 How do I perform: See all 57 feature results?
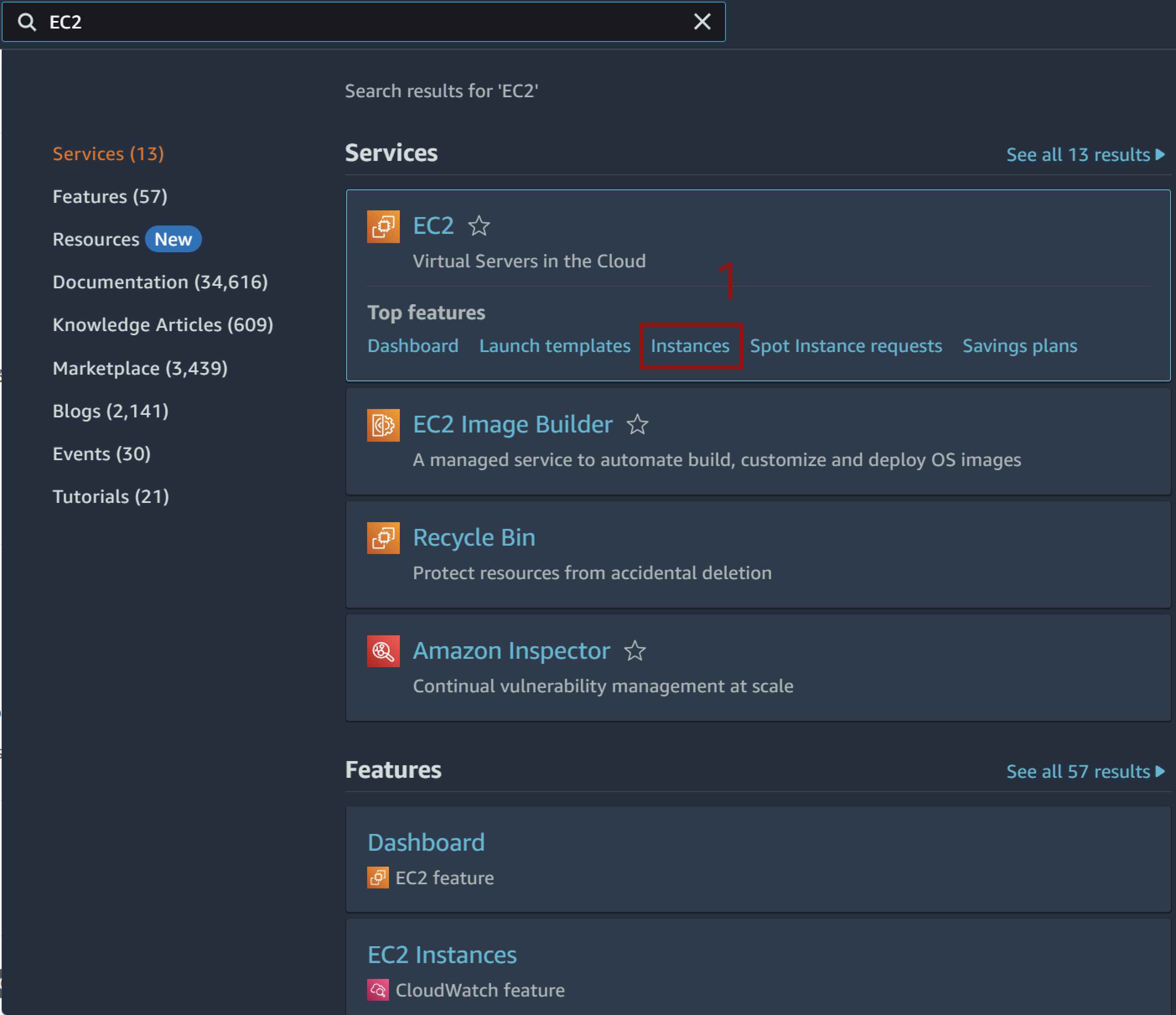(1085, 772)
